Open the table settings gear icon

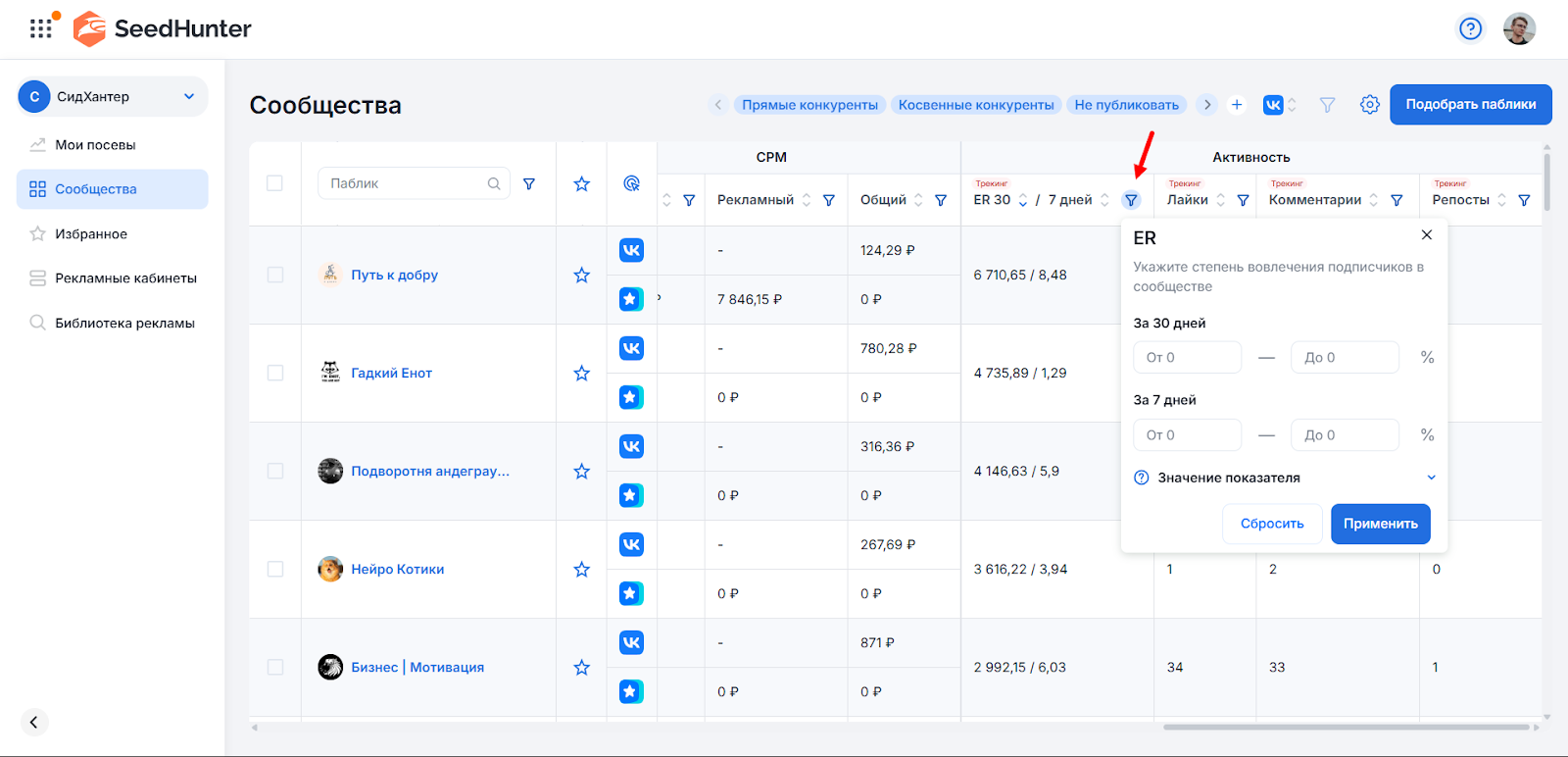pos(1369,105)
